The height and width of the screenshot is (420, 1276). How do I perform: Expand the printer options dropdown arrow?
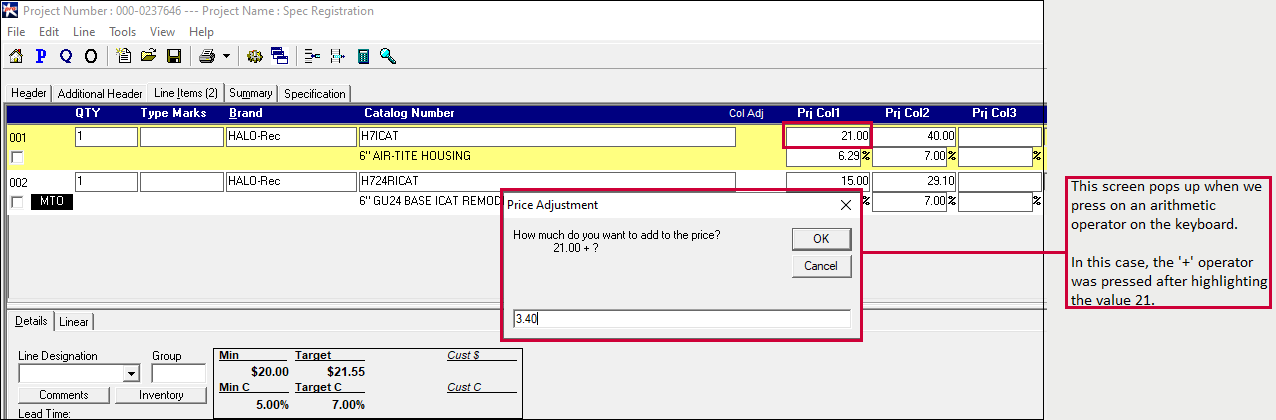point(226,56)
